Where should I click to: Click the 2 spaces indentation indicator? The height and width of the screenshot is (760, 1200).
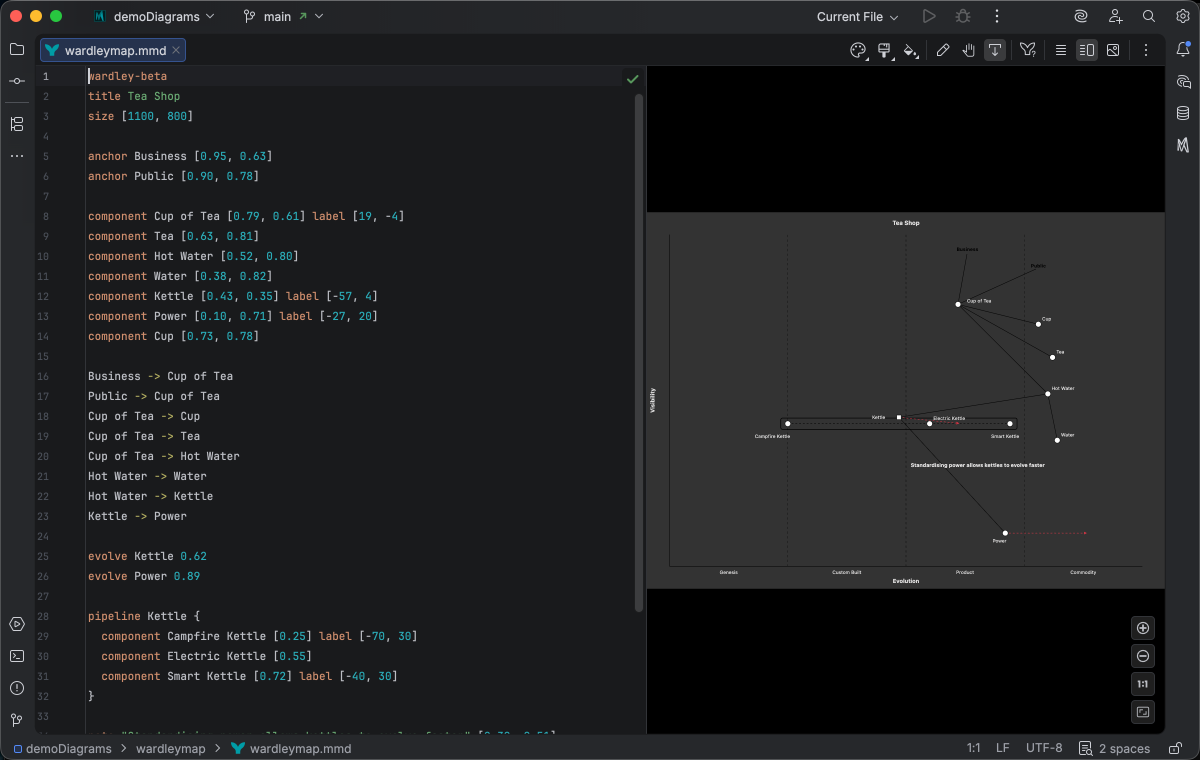pyautogui.click(x=1125, y=748)
